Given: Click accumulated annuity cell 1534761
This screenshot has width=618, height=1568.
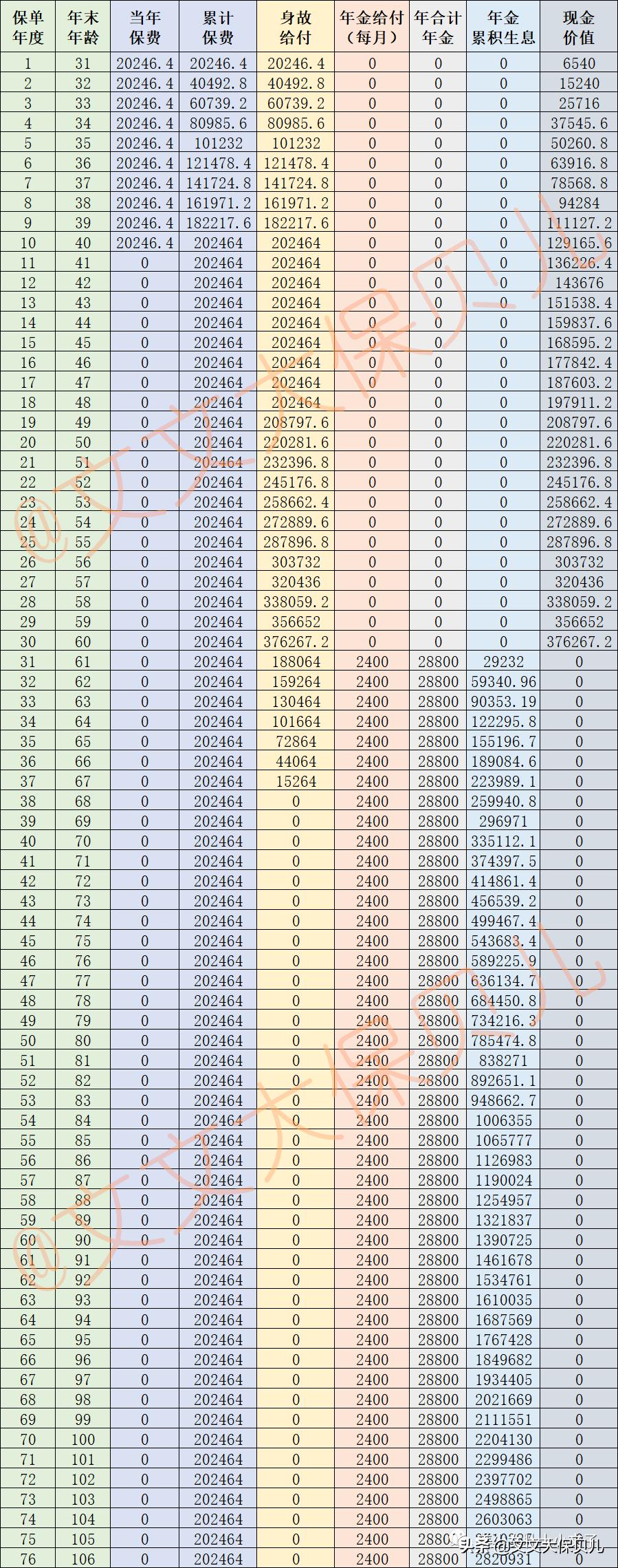Looking at the screenshot, I should tap(503, 1280).
